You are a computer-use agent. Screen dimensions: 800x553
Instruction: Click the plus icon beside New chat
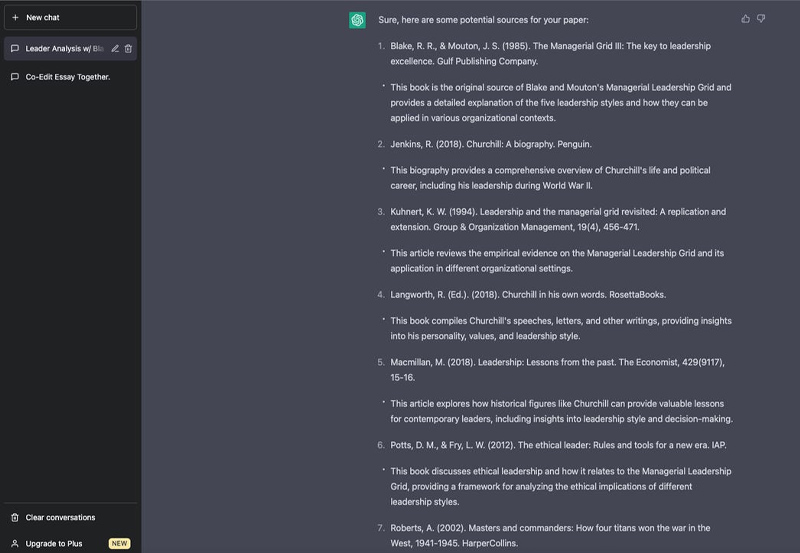pyautogui.click(x=15, y=17)
